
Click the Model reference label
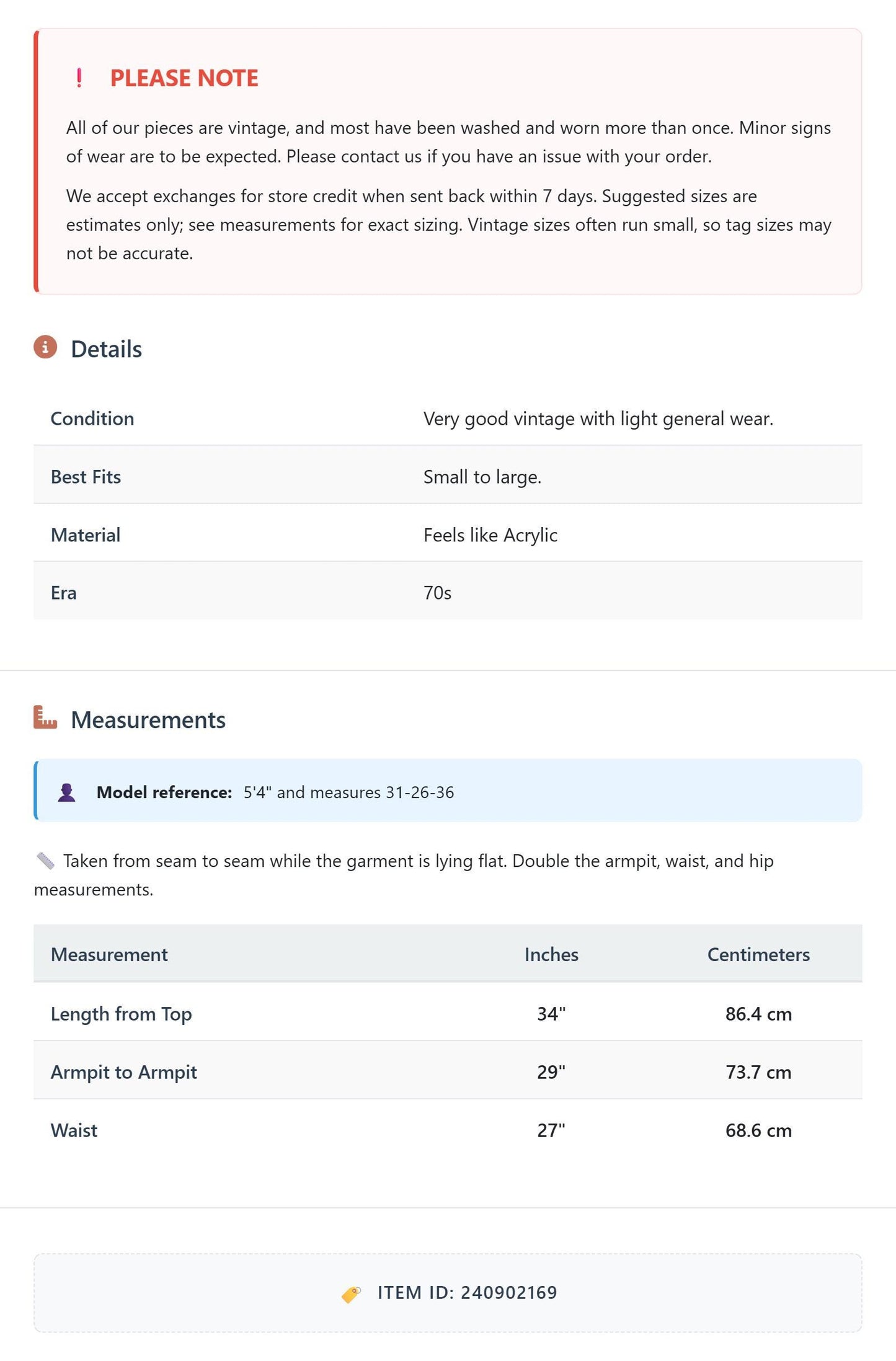pyautogui.click(x=164, y=792)
